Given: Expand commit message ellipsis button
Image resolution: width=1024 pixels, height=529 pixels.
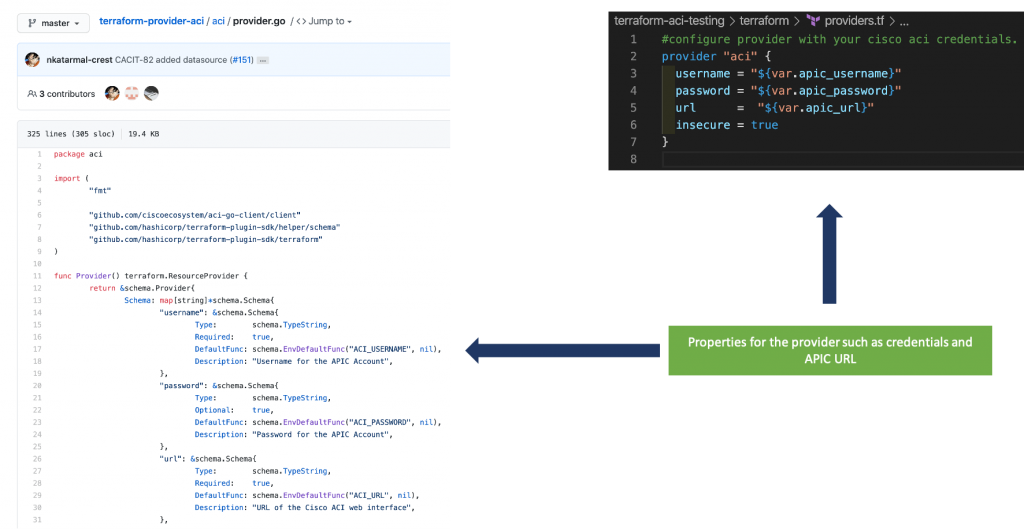Looking at the screenshot, I should coord(264,60).
